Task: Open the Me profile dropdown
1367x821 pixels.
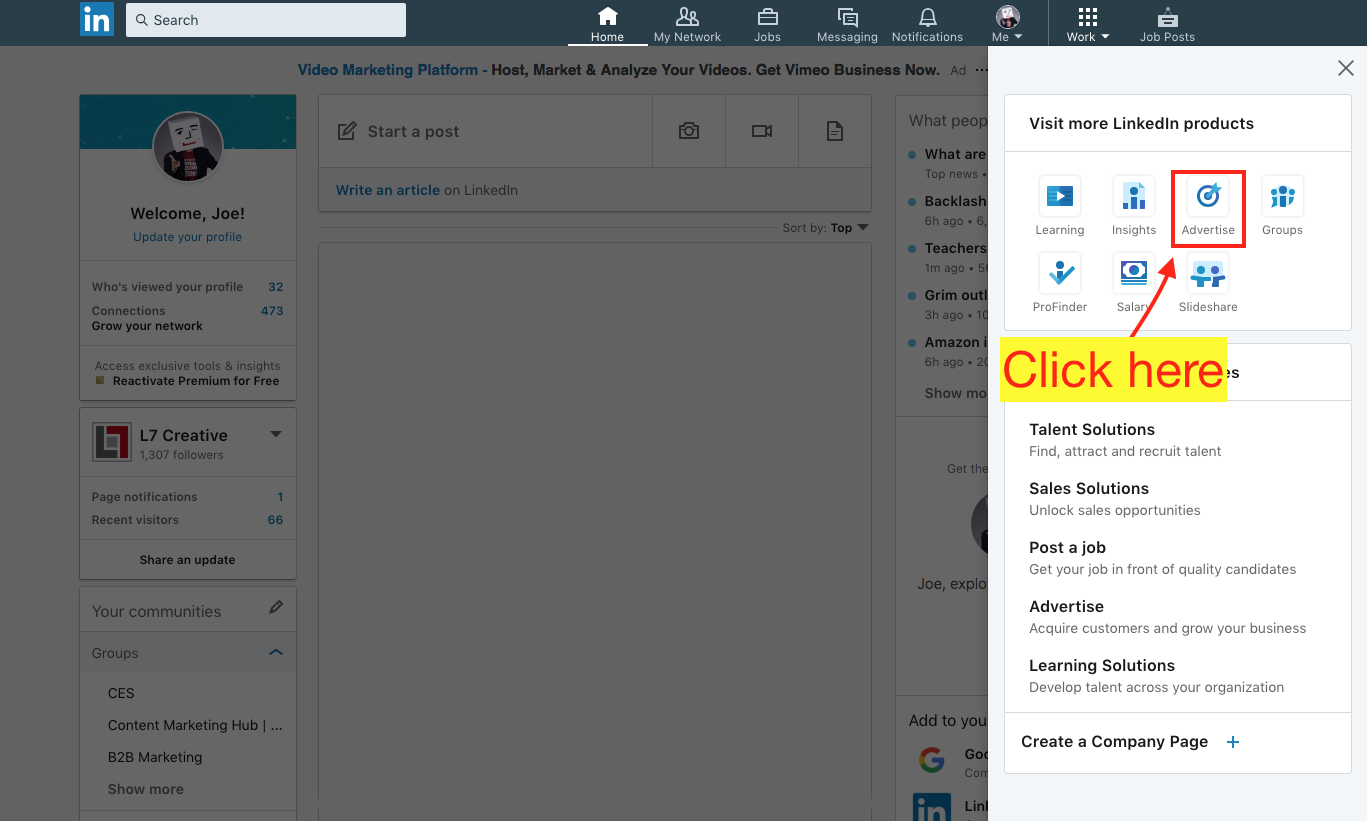Action: [1007, 25]
